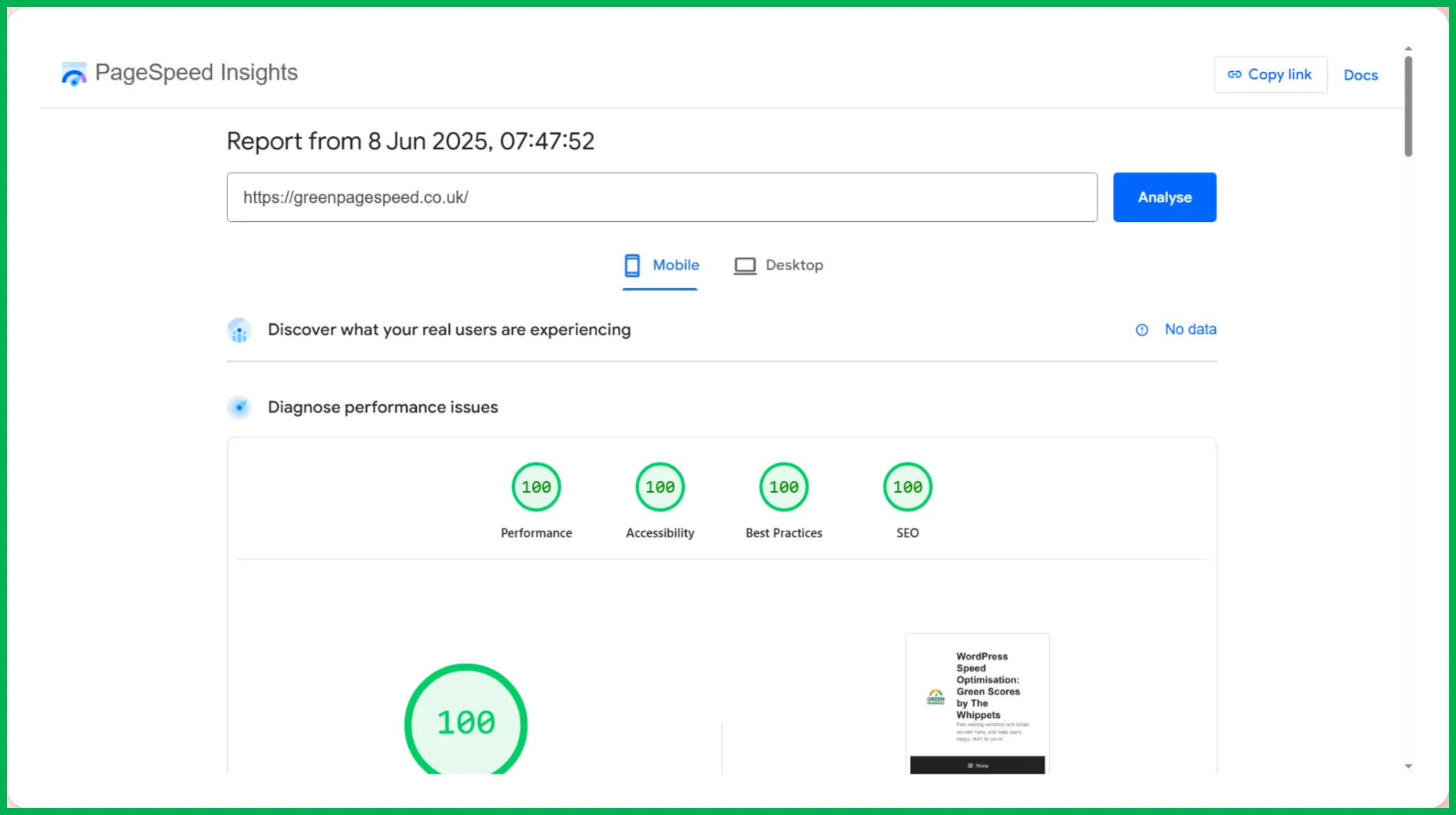Image resolution: width=1456 pixels, height=815 pixels.
Task: Click the real users experience icon
Action: pyautogui.click(x=239, y=330)
